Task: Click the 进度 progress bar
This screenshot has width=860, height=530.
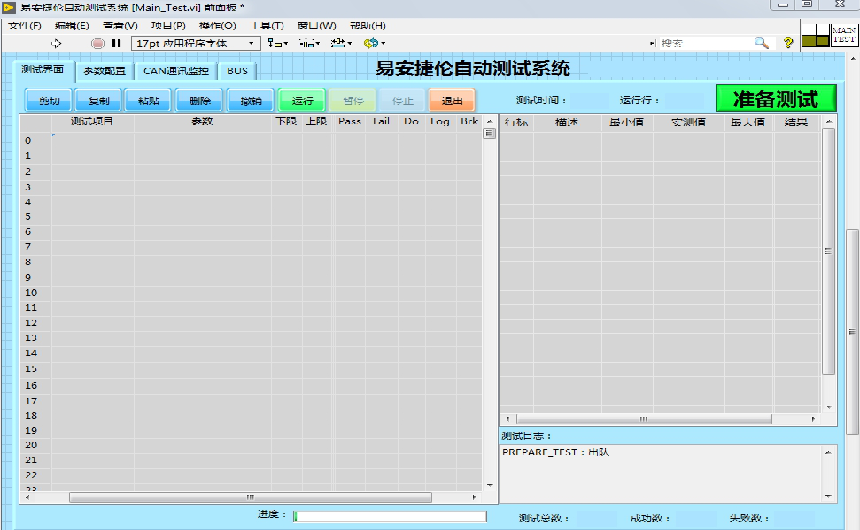Action: click(x=389, y=516)
